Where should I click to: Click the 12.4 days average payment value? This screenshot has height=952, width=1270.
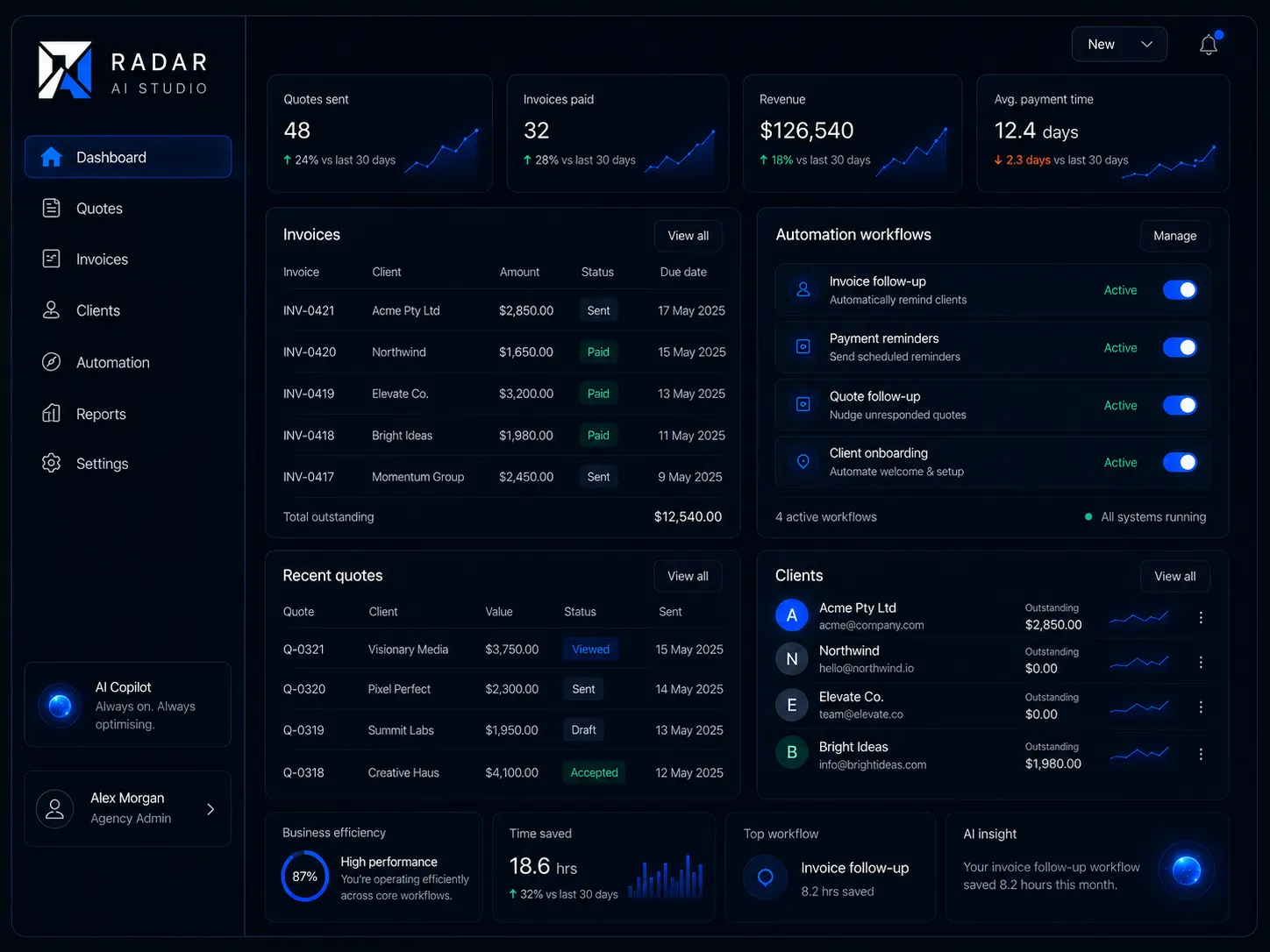1036,131
